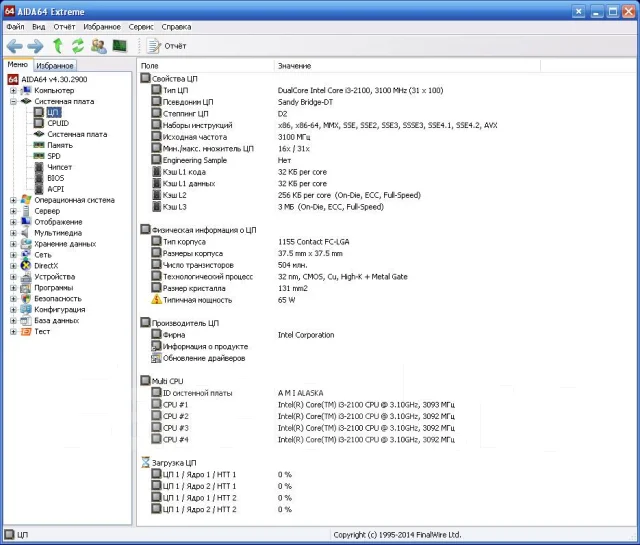Screen dimensions: 640x545
Task: Switch to the Меню tab
Action: point(18,65)
